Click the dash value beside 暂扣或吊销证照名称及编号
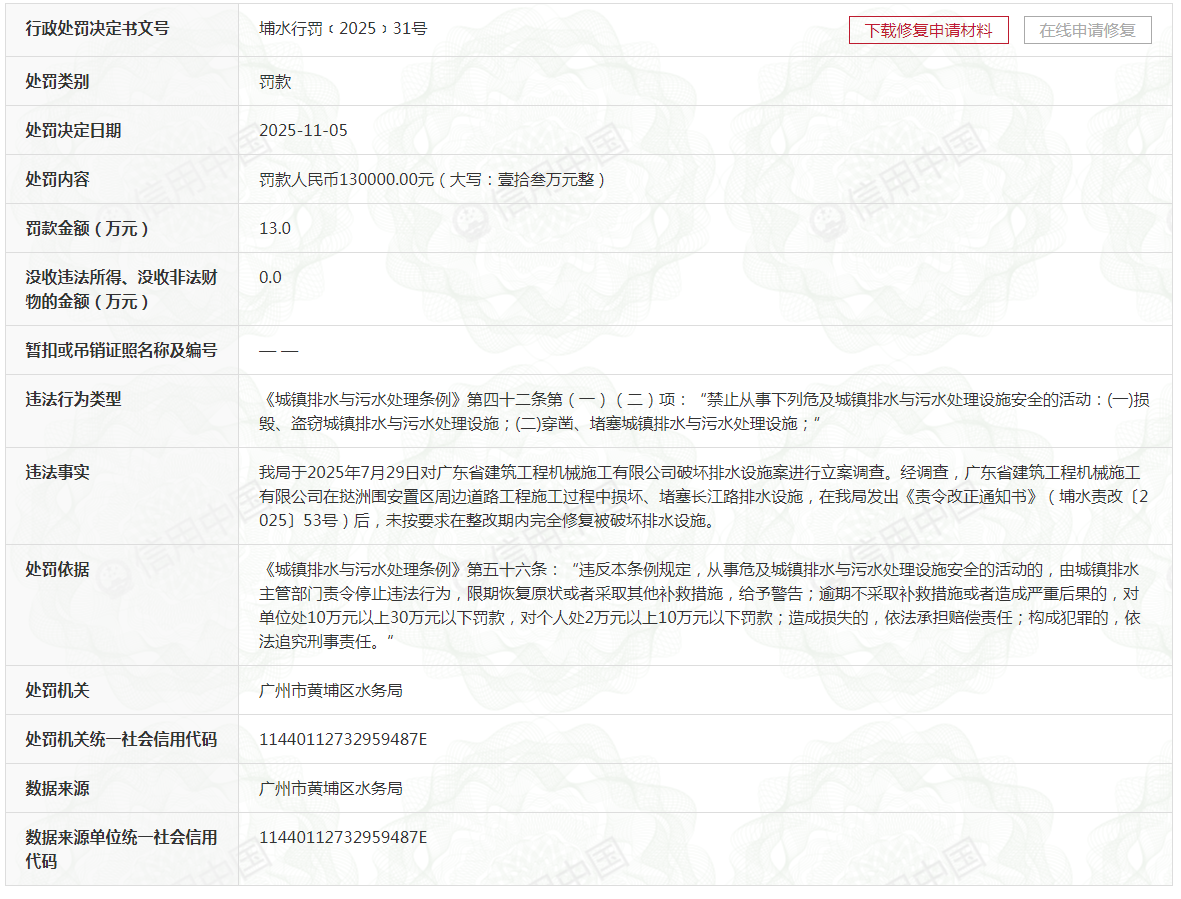This screenshot has width=1181, height=899. pos(279,351)
